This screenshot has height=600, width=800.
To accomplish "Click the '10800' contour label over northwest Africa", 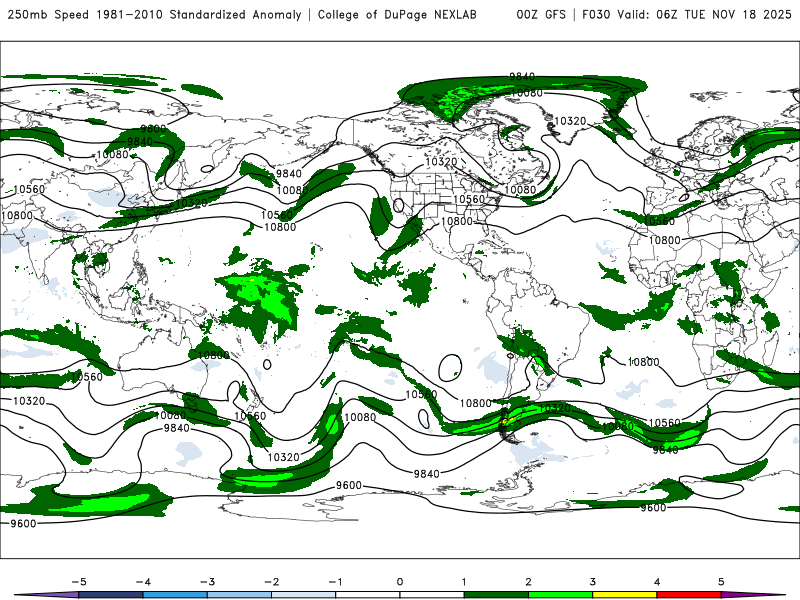I will [664, 240].
